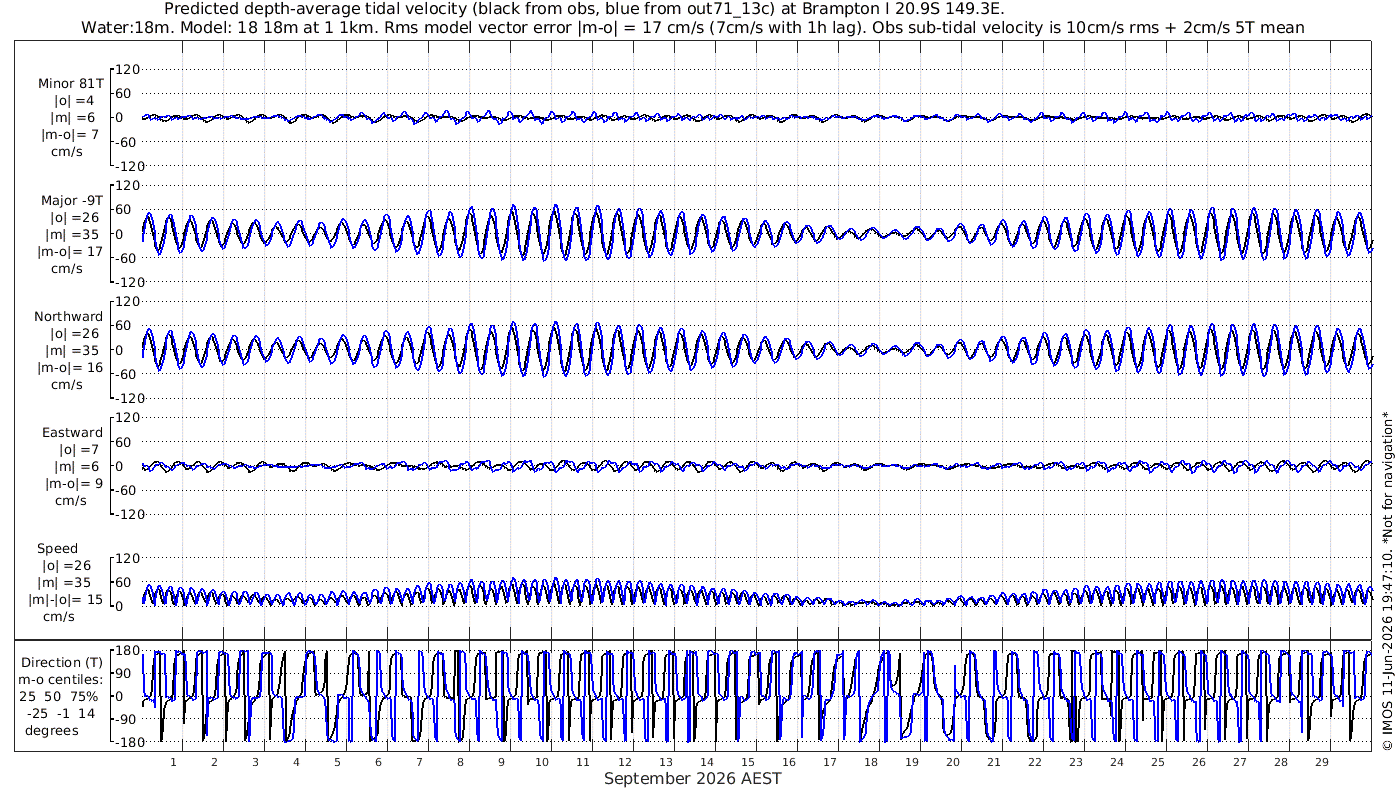Screen dimensions: 1400x800
Task: Click the '|m-o|= 17' value under Major
Action: [x=70, y=251]
